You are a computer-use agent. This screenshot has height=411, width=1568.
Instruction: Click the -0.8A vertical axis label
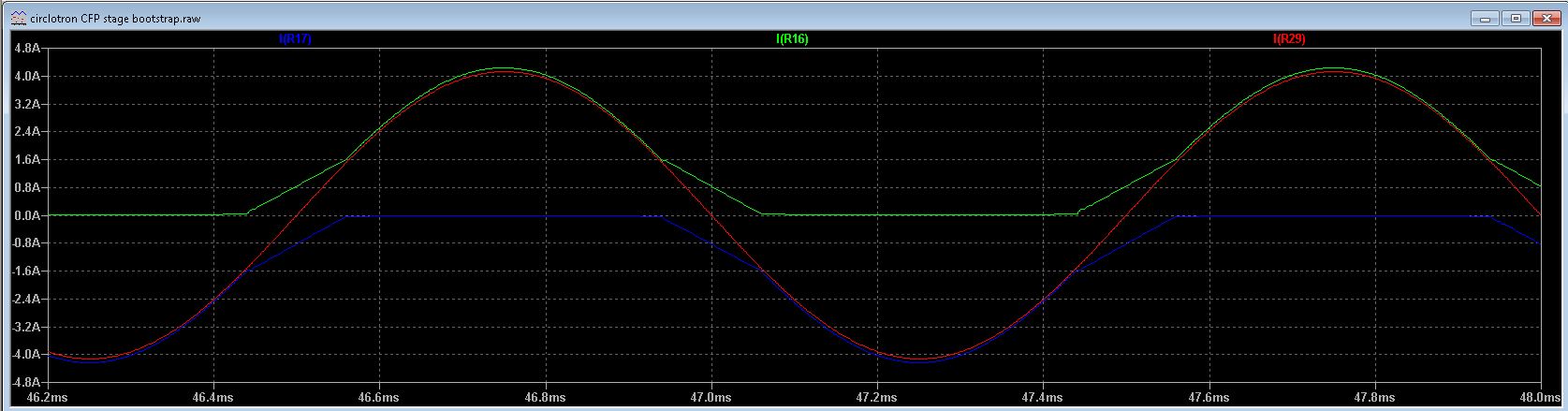point(26,243)
